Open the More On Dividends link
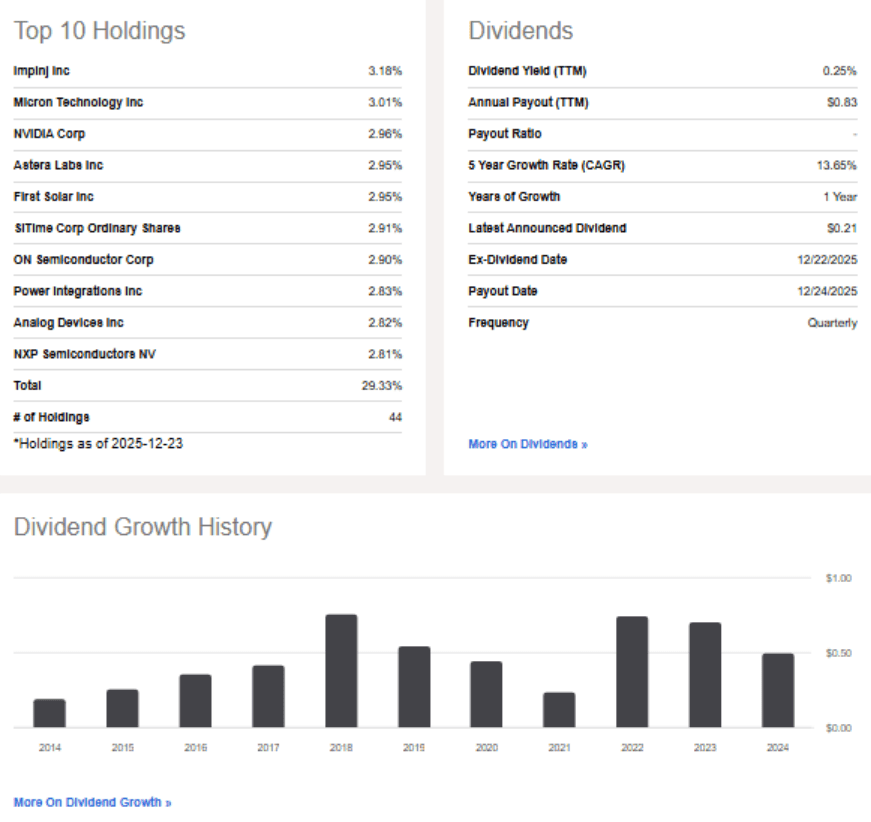Viewport: 871px width, 822px height. (528, 444)
